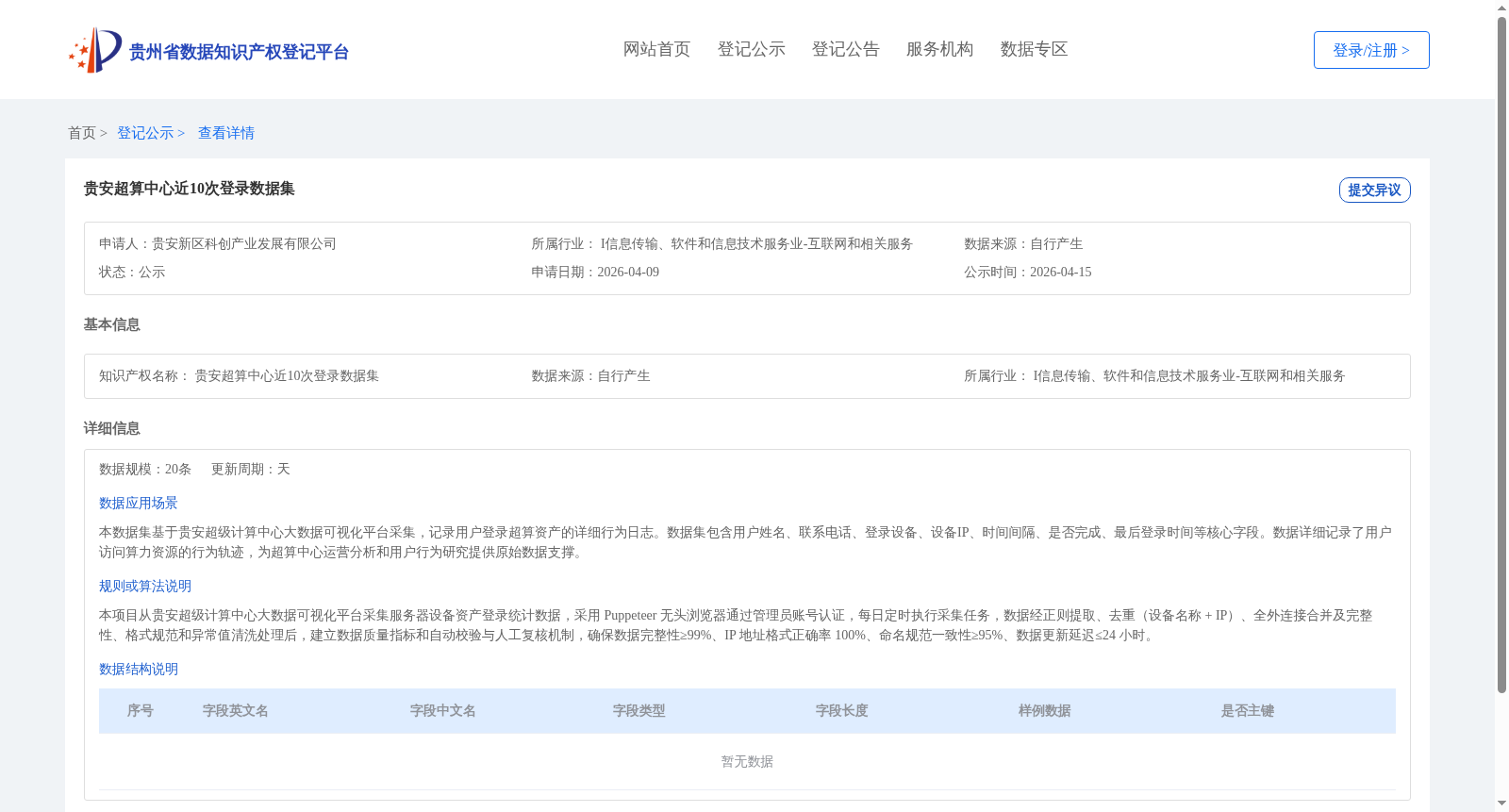This screenshot has height=812, width=1509.
Task: Click the 暂无数据 empty table message
Action: (x=747, y=761)
